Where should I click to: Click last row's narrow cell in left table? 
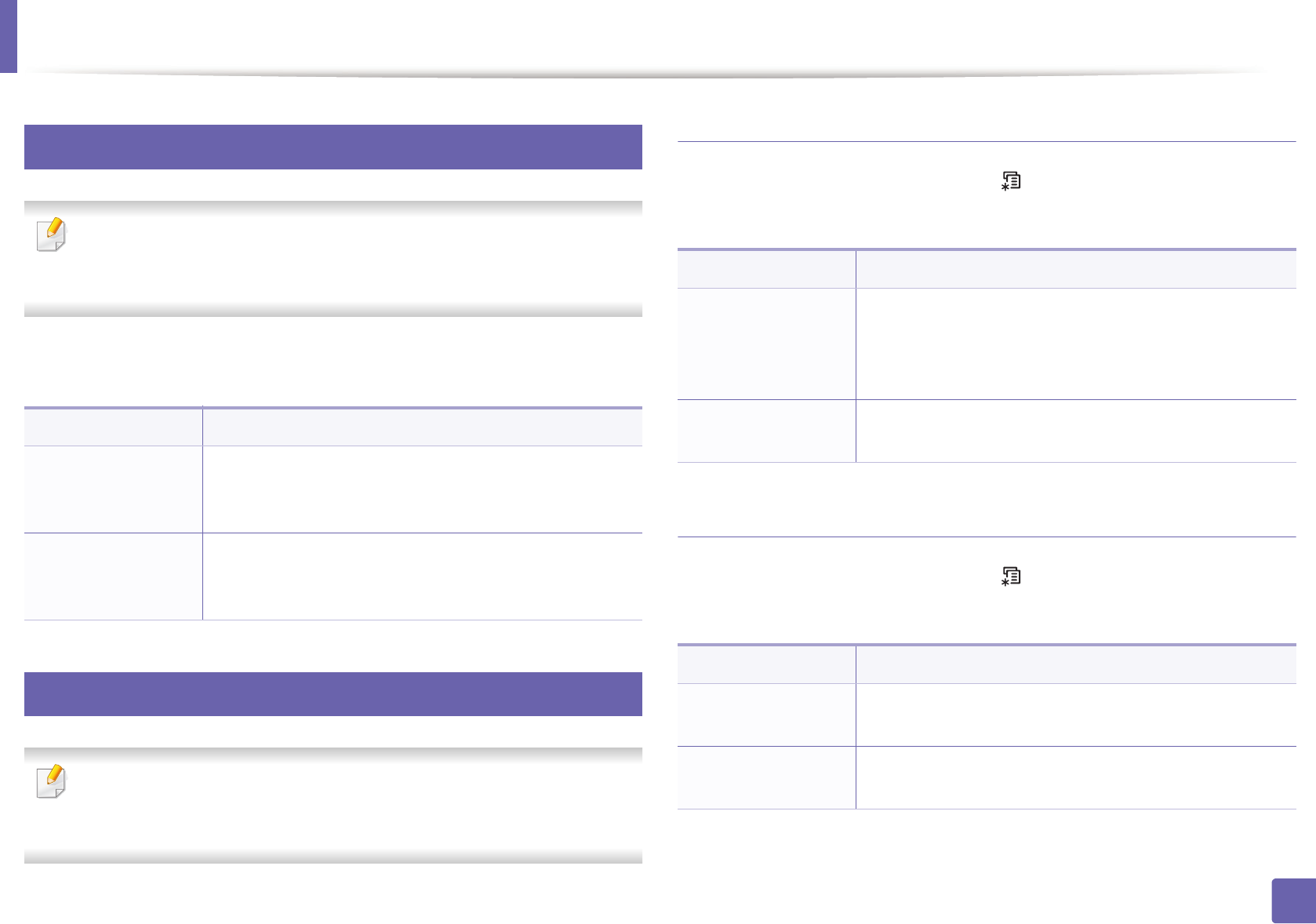click(x=113, y=577)
